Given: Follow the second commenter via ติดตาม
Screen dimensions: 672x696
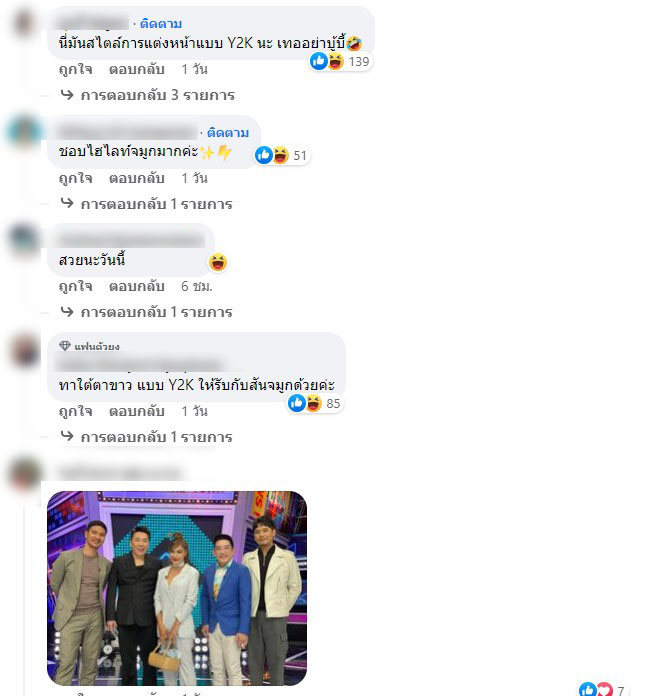Looking at the screenshot, I should pyautogui.click(x=228, y=133).
